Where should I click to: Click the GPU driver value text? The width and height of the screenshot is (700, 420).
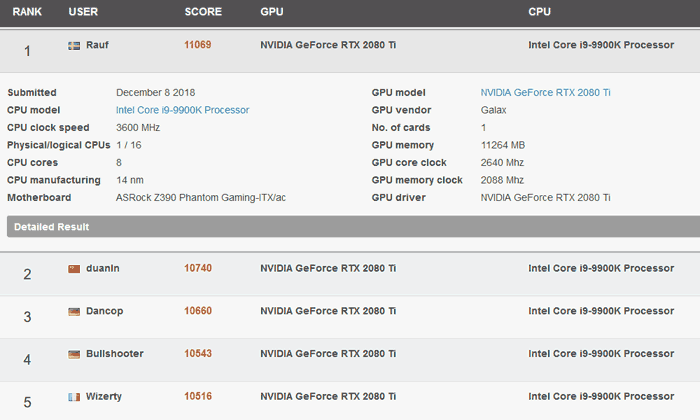[545, 198]
